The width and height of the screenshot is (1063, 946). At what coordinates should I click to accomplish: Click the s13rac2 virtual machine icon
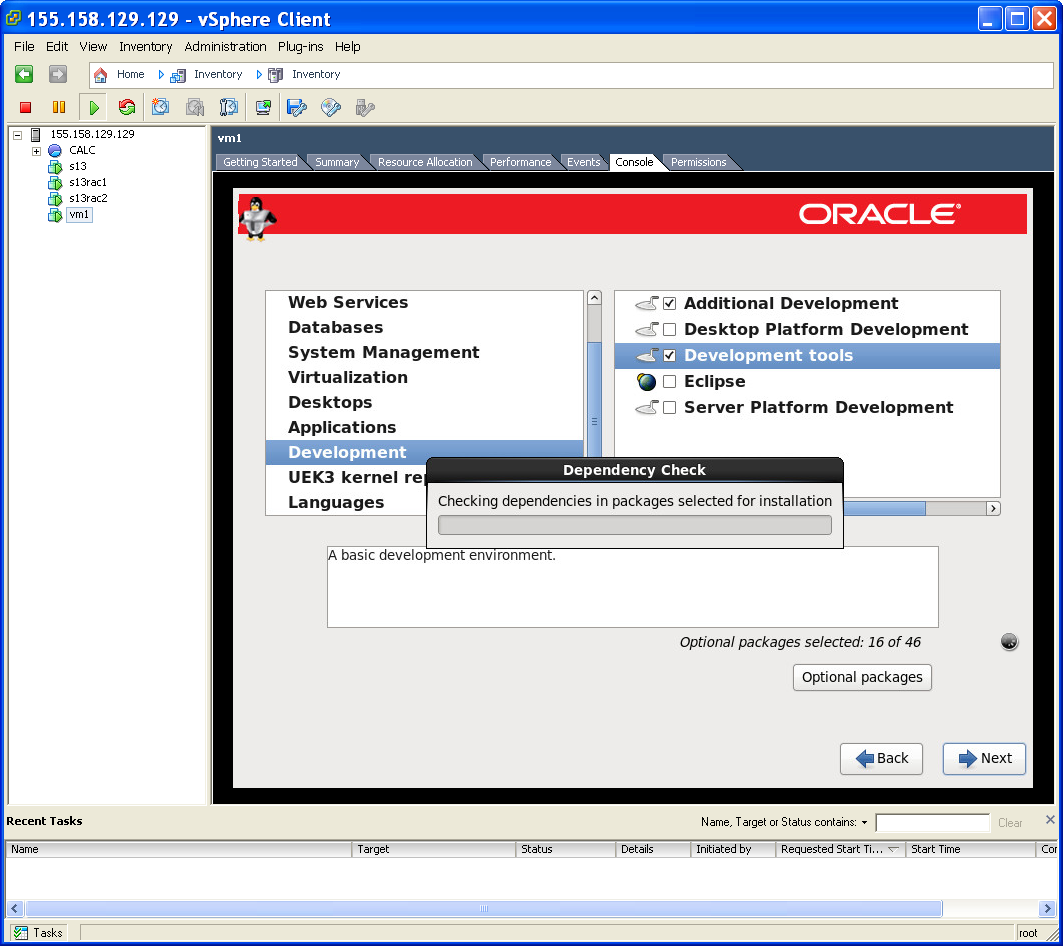[55, 199]
